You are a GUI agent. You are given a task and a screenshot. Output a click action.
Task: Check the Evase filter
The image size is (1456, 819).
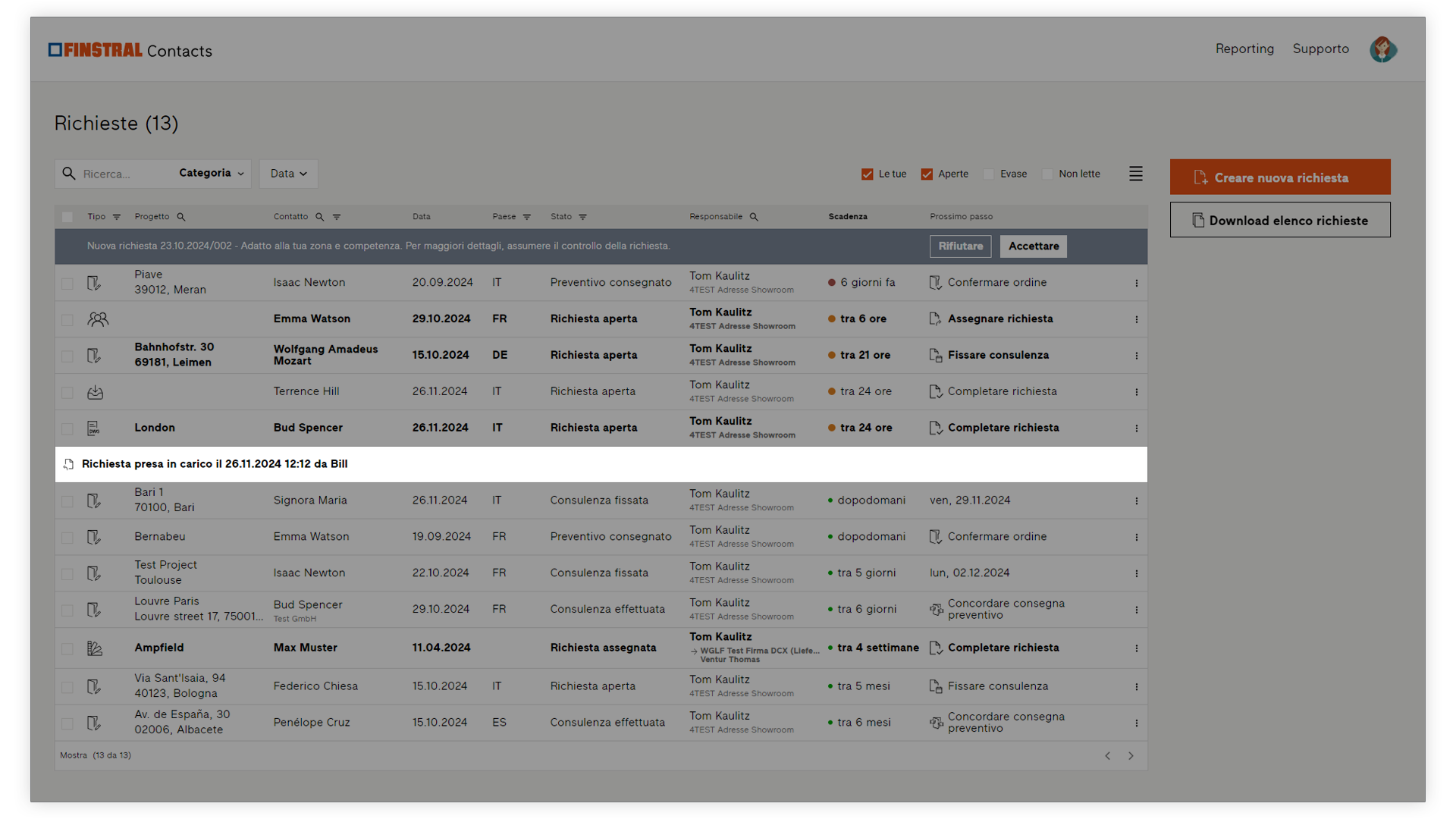[988, 174]
